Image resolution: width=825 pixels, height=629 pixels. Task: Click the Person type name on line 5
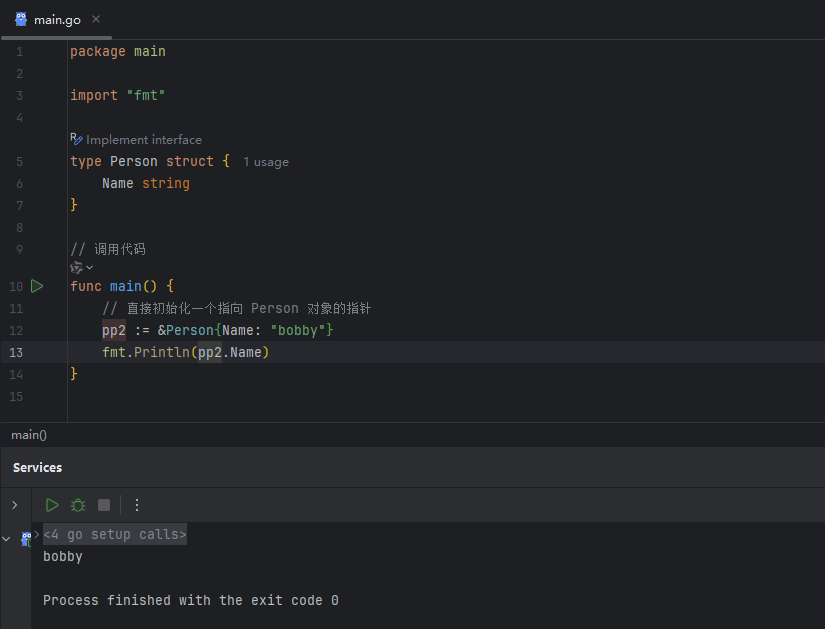(x=134, y=161)
